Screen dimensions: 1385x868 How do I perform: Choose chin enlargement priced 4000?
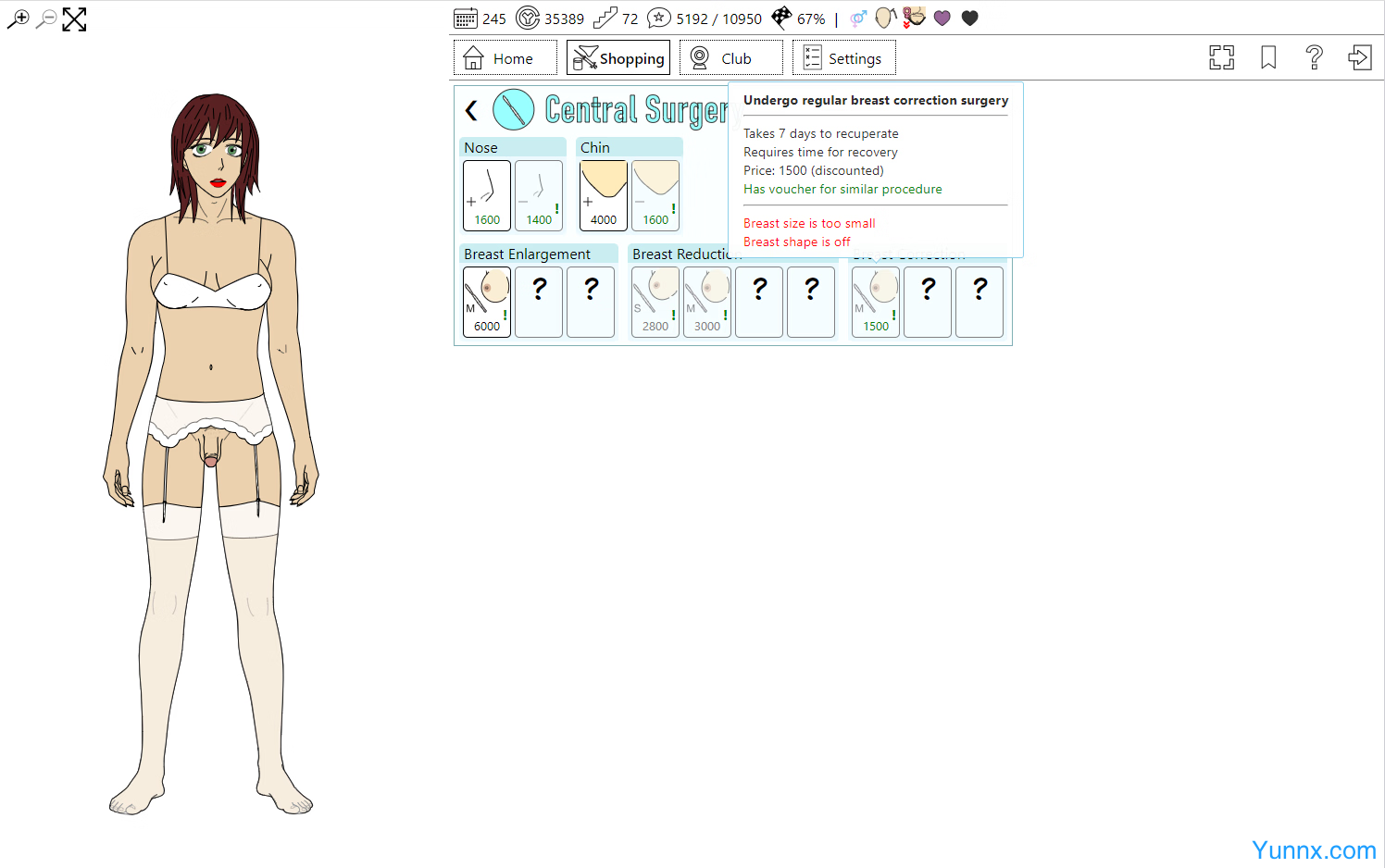pyautogui.click(x=604, y=195)
